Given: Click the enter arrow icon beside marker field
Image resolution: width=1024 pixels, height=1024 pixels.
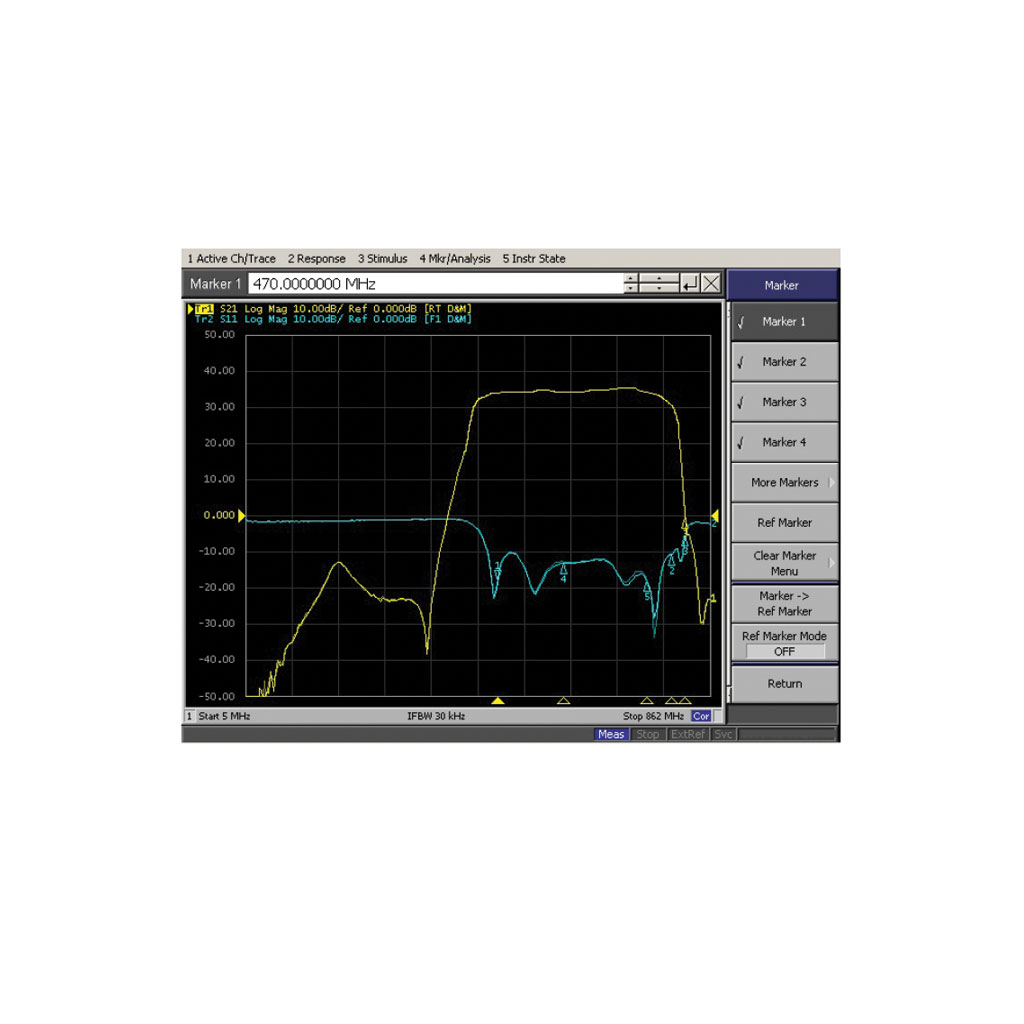Looking at the screenshot, I should coord(690,283).
